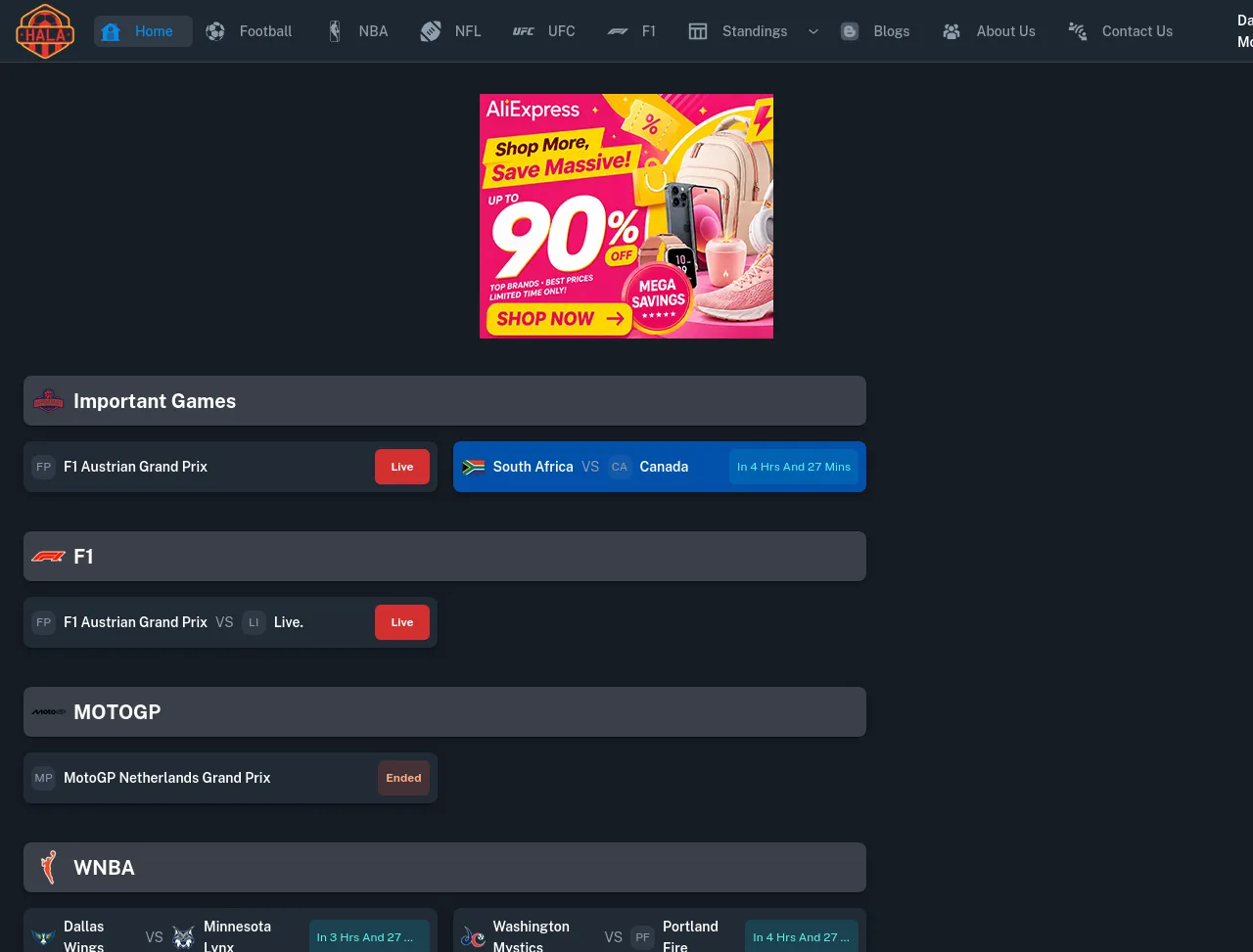
Task: Click Live button in Important Games
Action: [x=402, y=467]
